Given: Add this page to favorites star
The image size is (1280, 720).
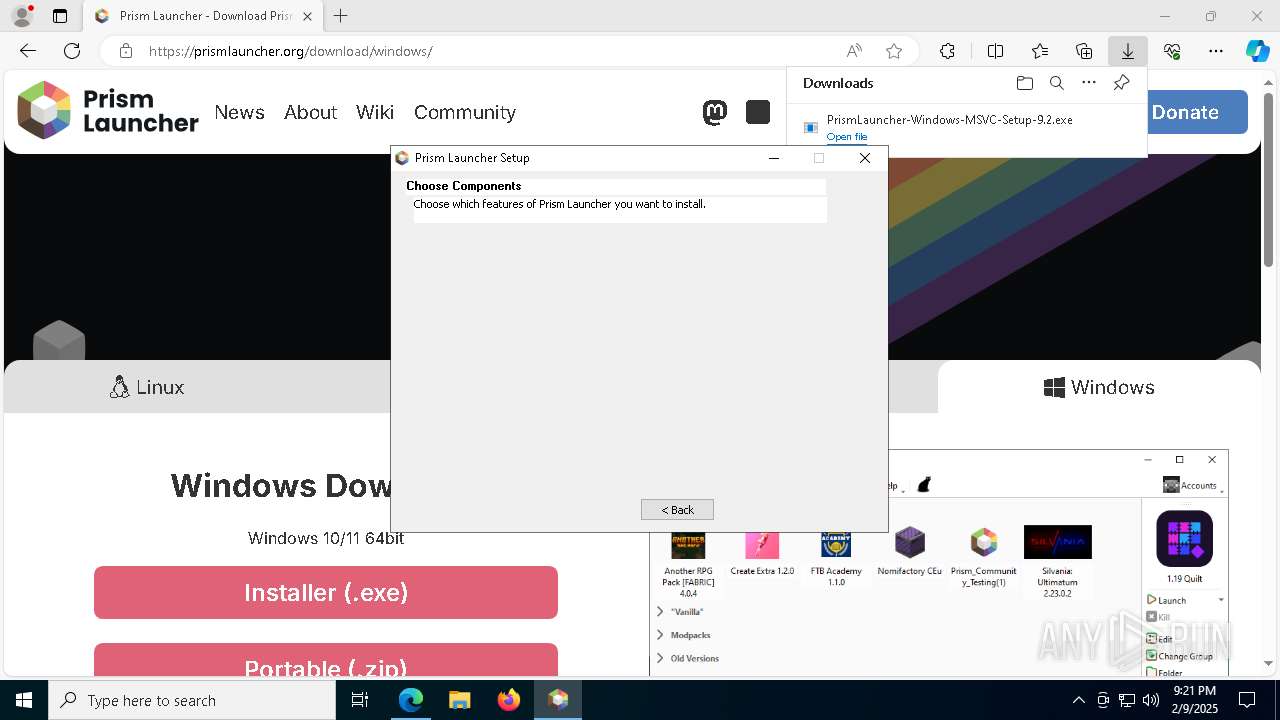Looking at the screenshot, I should tap(894, 51).
